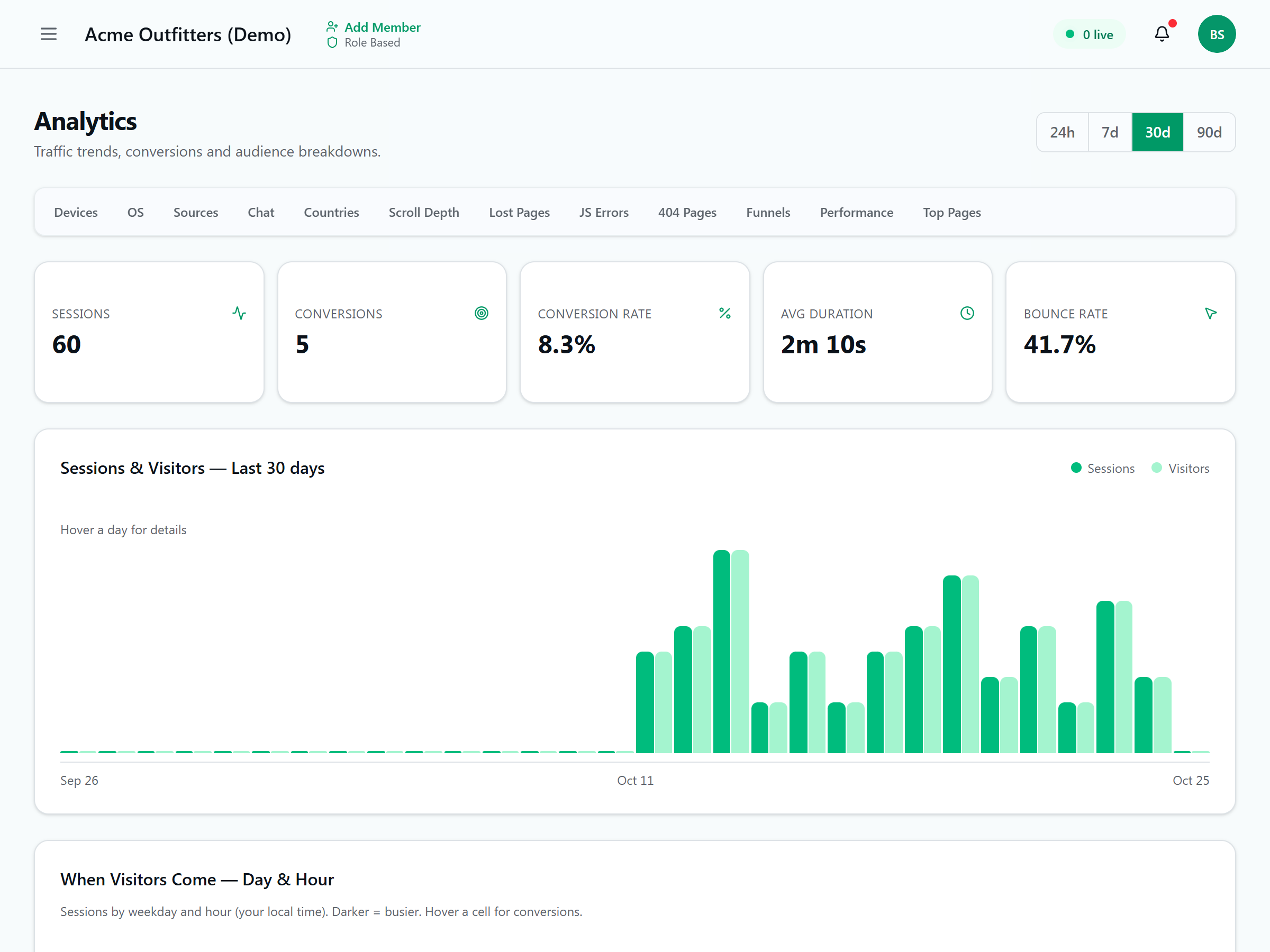Click the Acme Outfitters (Demo) title
The image size is (1270, 952).
[188, 34]
